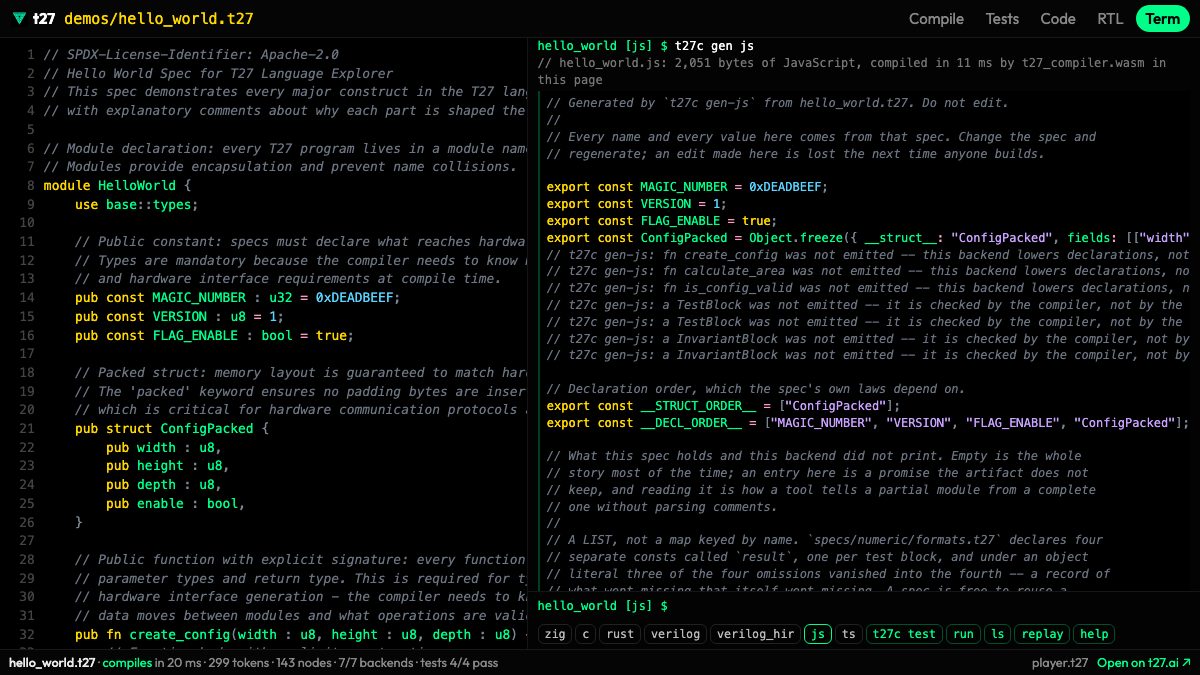Click 'pub const MAGIC_NUMBER' source line
Screen dimensions: 1200x675
pyautogui.click(x=237, y=297)
